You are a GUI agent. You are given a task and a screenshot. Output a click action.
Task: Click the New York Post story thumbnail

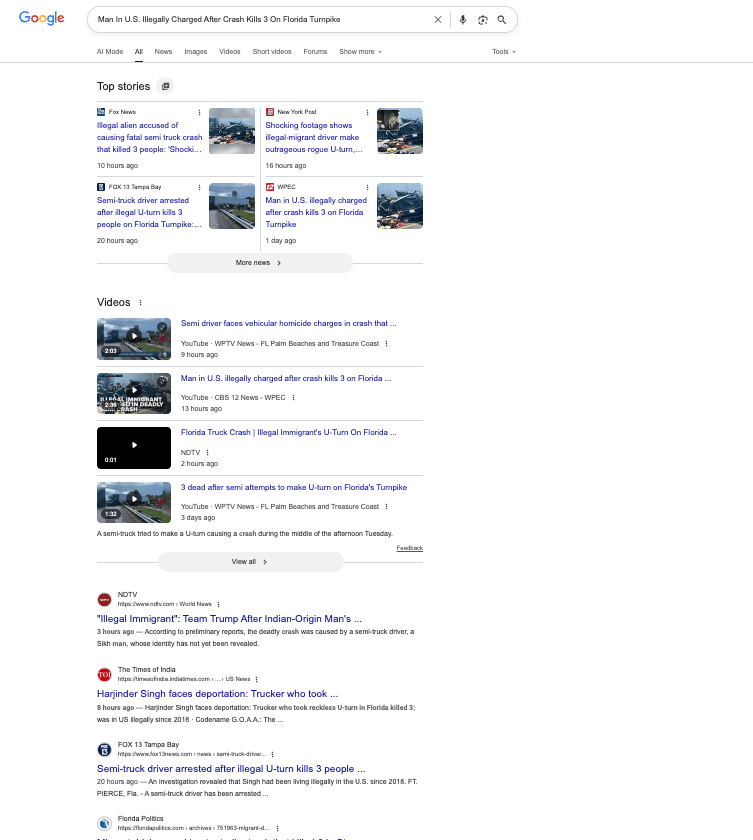[400, 131]
